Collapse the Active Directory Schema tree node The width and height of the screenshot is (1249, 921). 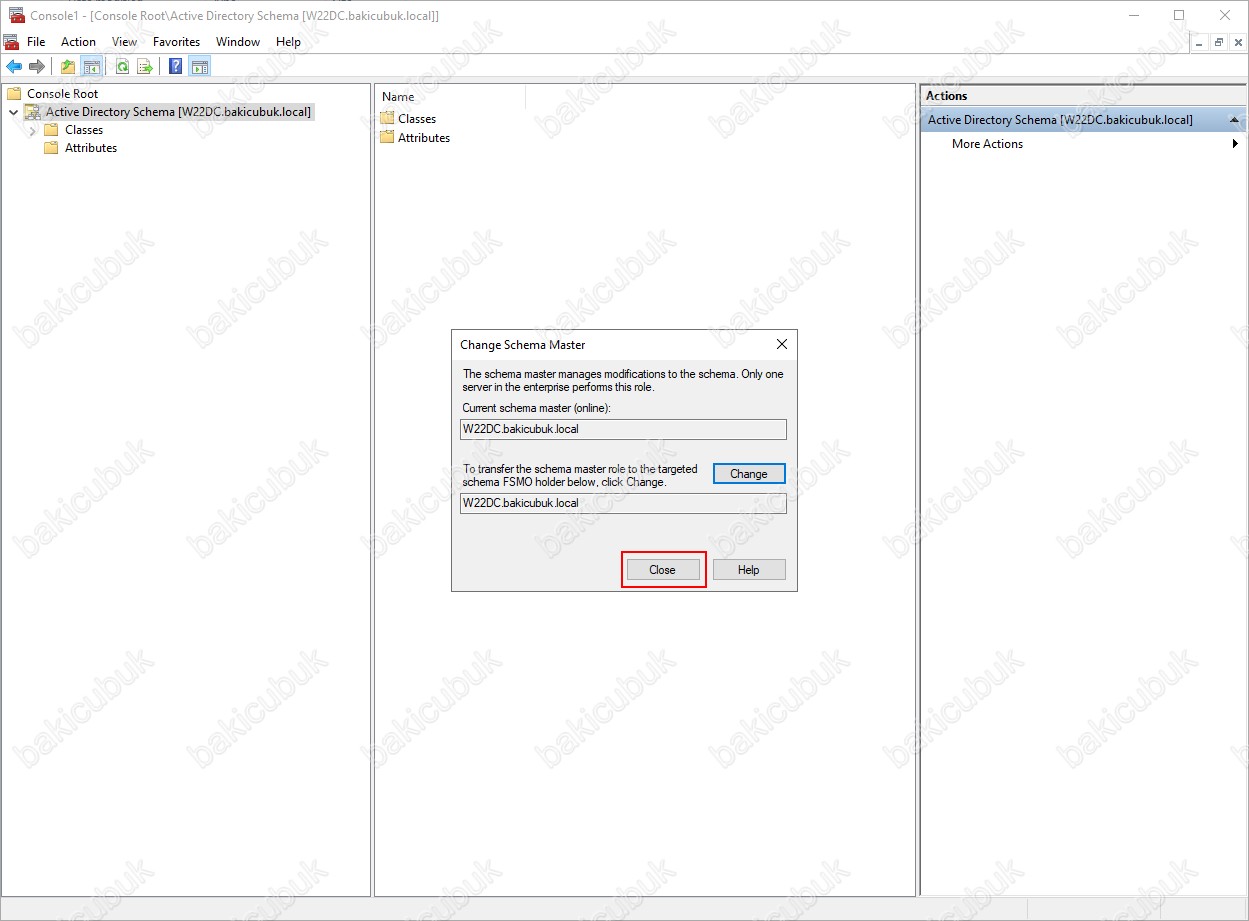[x=13, y=112]
